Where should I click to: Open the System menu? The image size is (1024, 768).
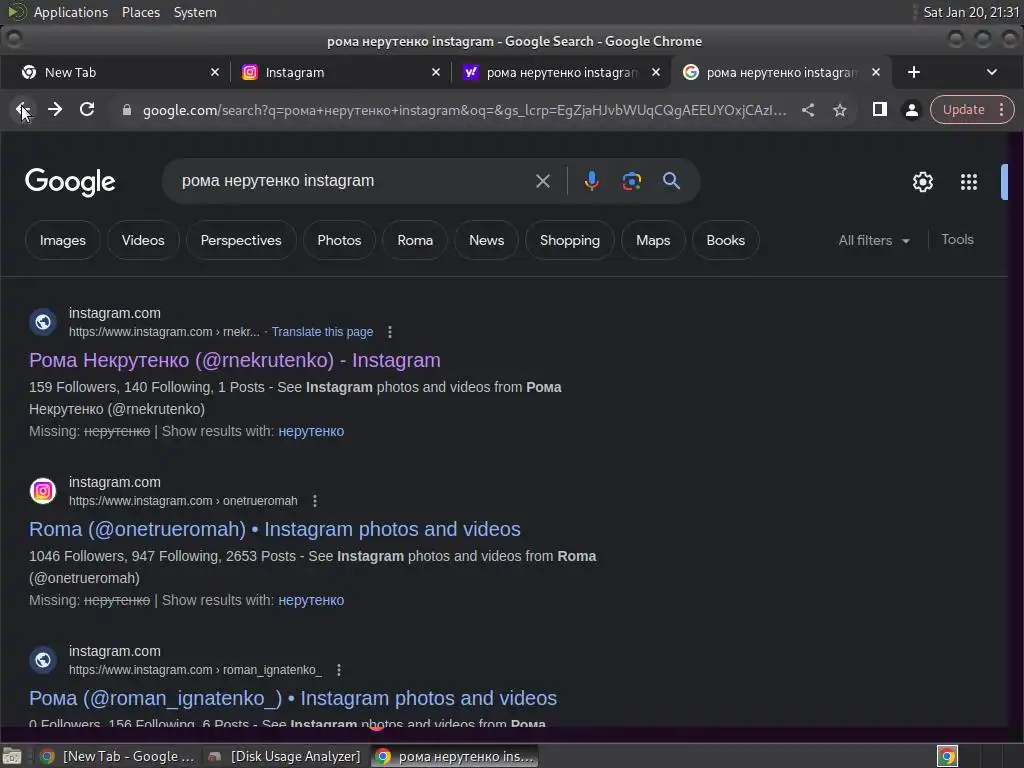tap(195, 12)
